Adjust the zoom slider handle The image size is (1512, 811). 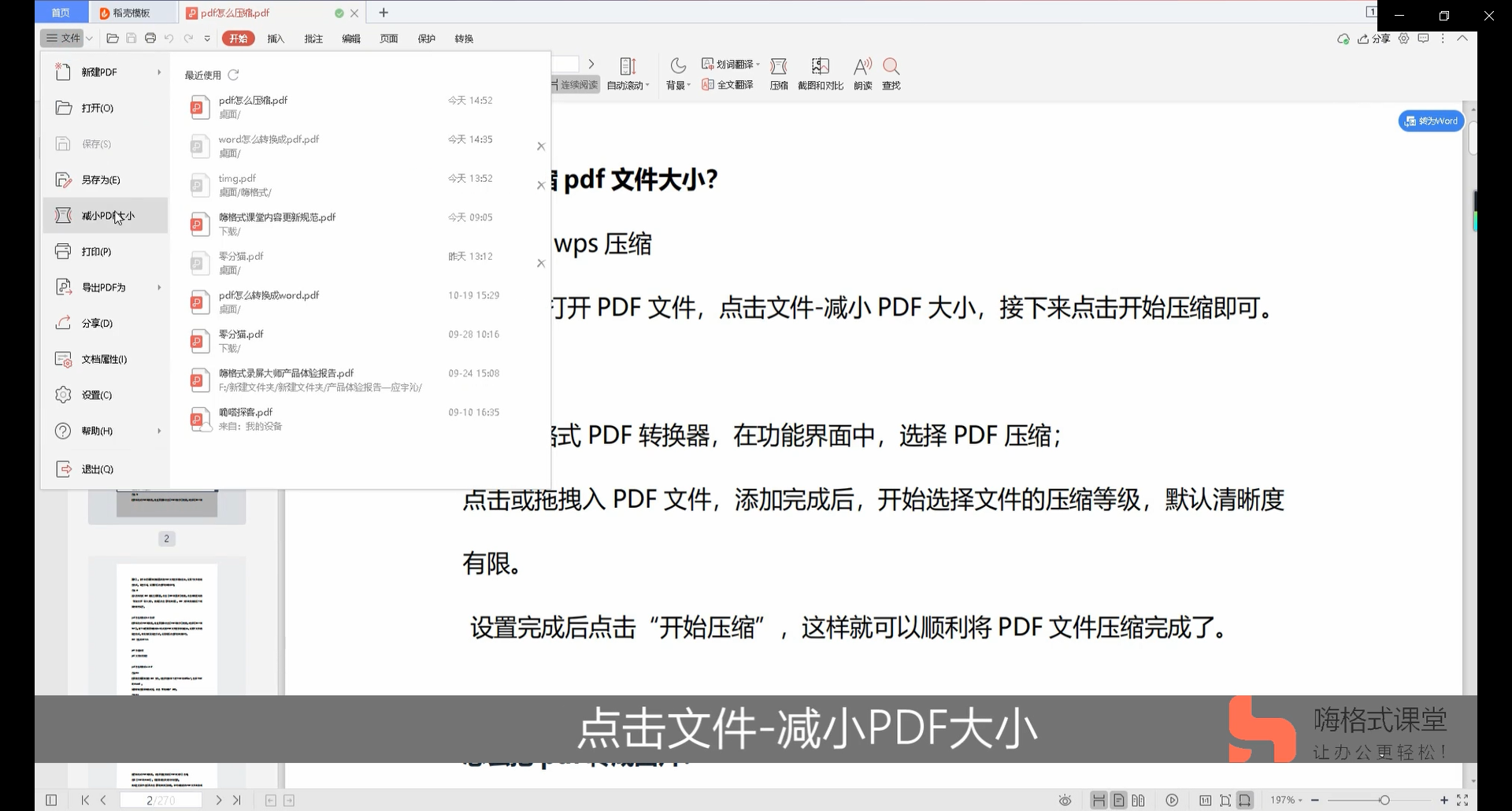(1384, 800)
